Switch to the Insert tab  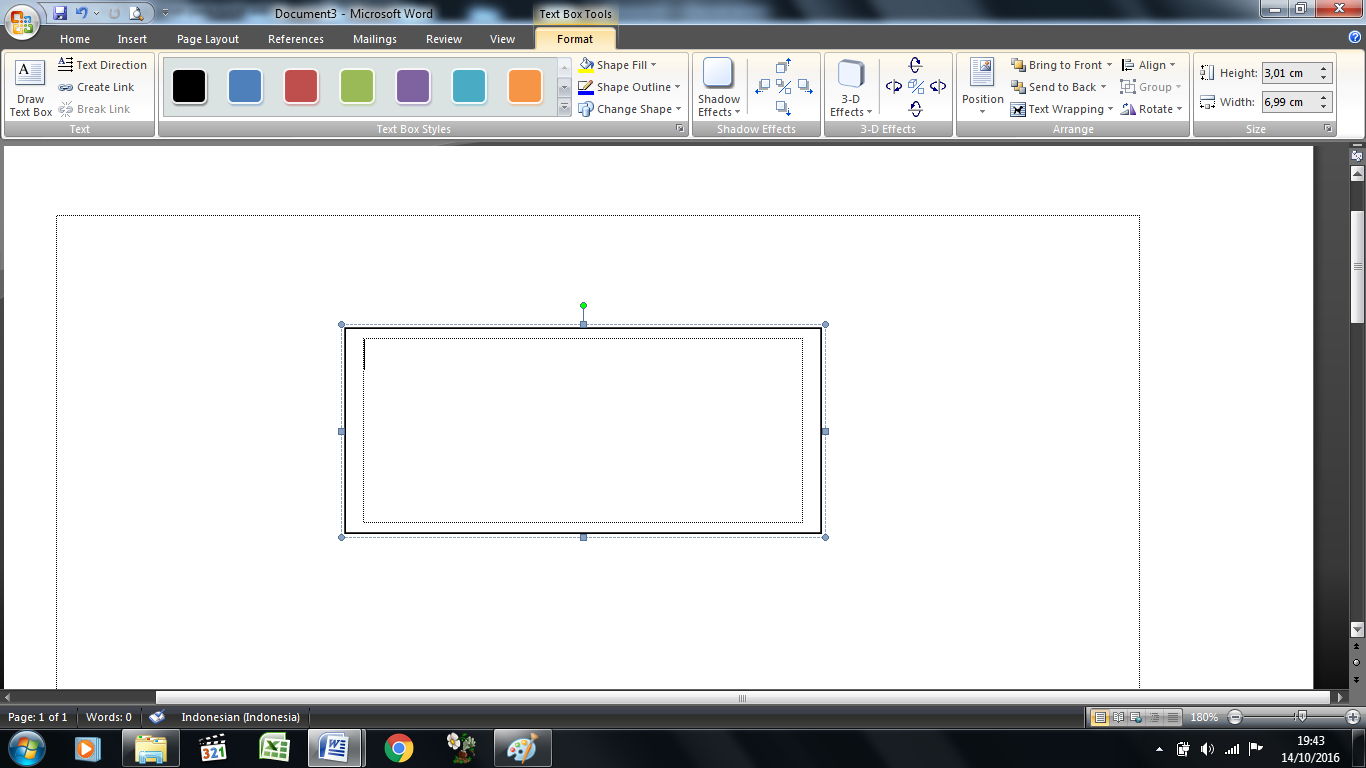(132, 39)
